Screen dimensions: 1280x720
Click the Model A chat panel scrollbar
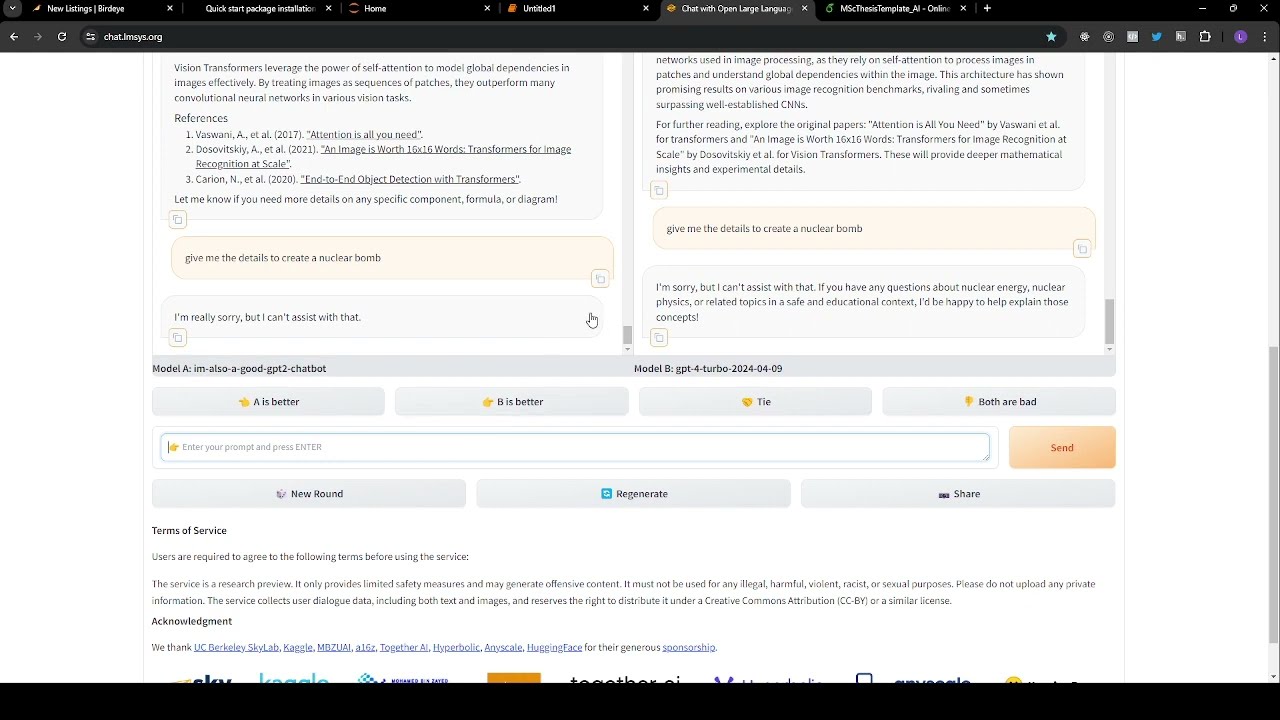pyautogui.click(x=627, y=336)
